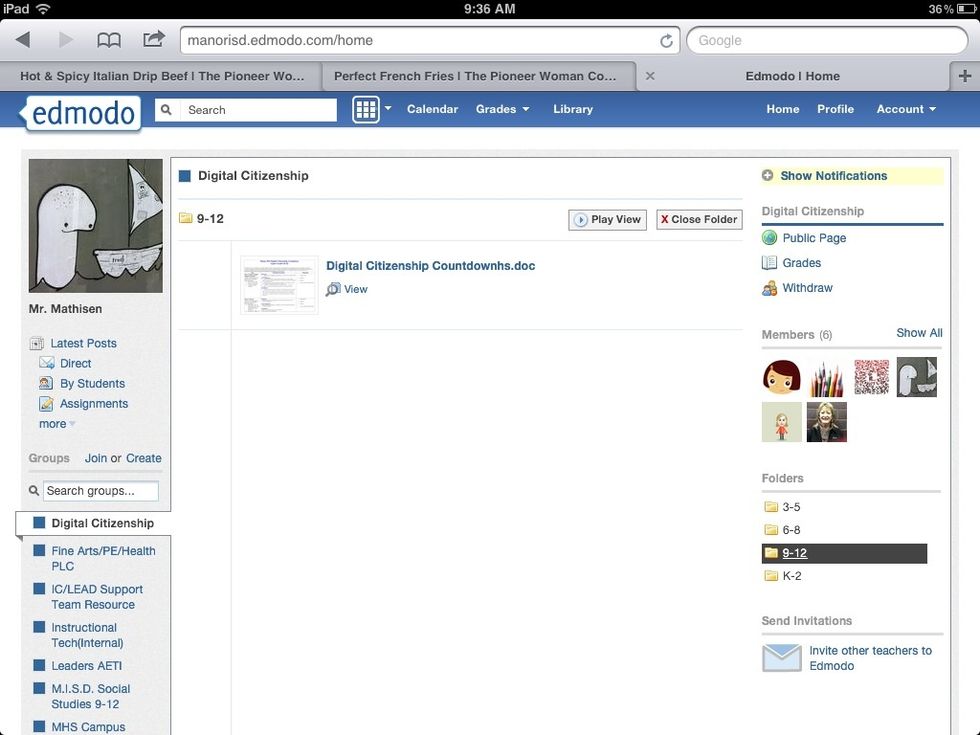Click Mr. Mathisen profile picture
Image resolution: width=980 pixels, height=735 pixels.
click(x=96, y=226)
